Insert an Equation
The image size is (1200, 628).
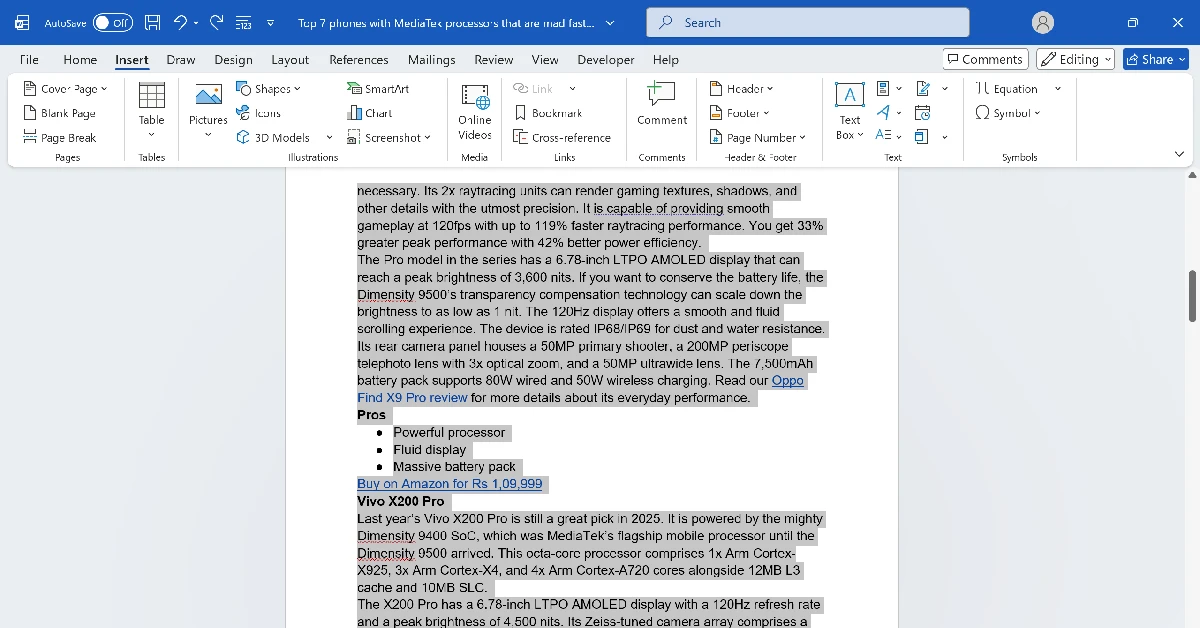1007,88
